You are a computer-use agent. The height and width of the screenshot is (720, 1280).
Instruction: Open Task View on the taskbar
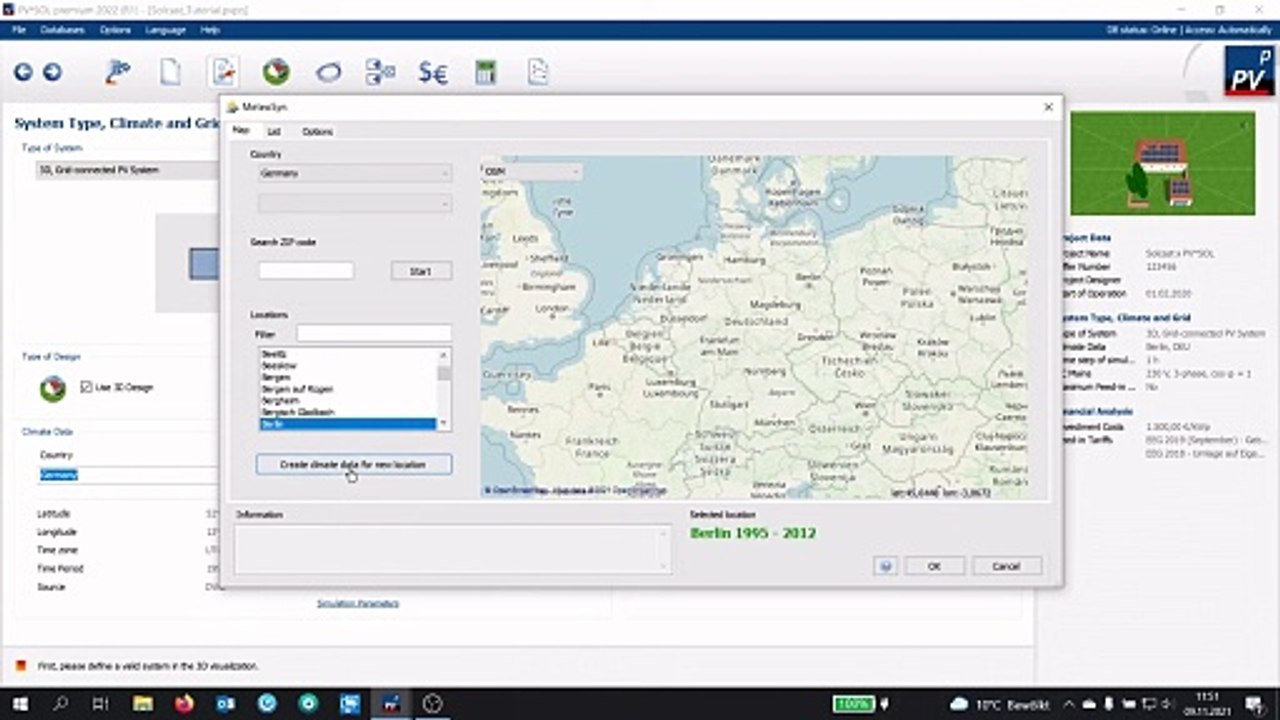100,704
